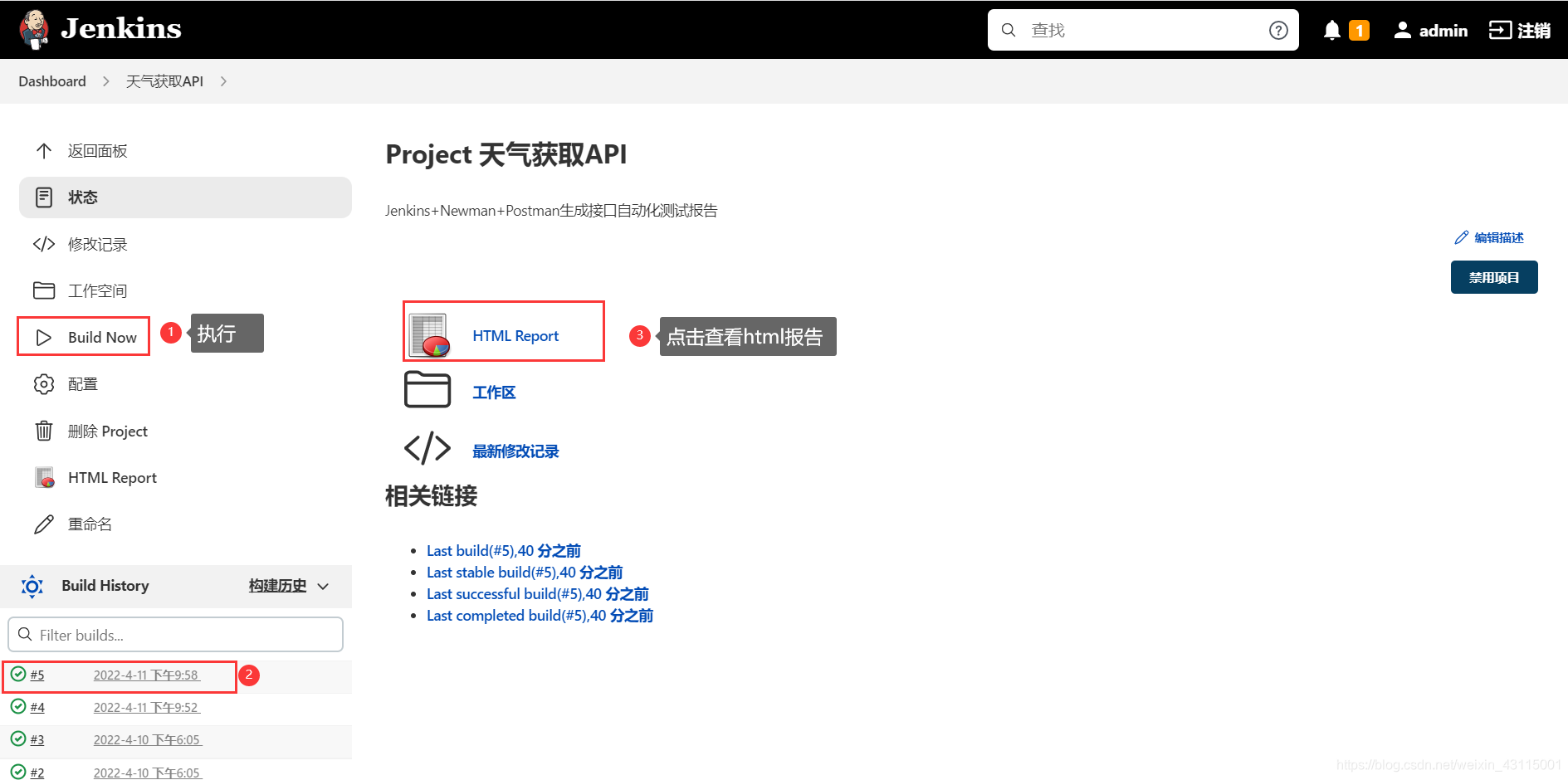The width and height of the screenshot is (1568, 780).
Task: Expand chevron after 天气获取API breadcrumb
Action: tap(223, 81)
